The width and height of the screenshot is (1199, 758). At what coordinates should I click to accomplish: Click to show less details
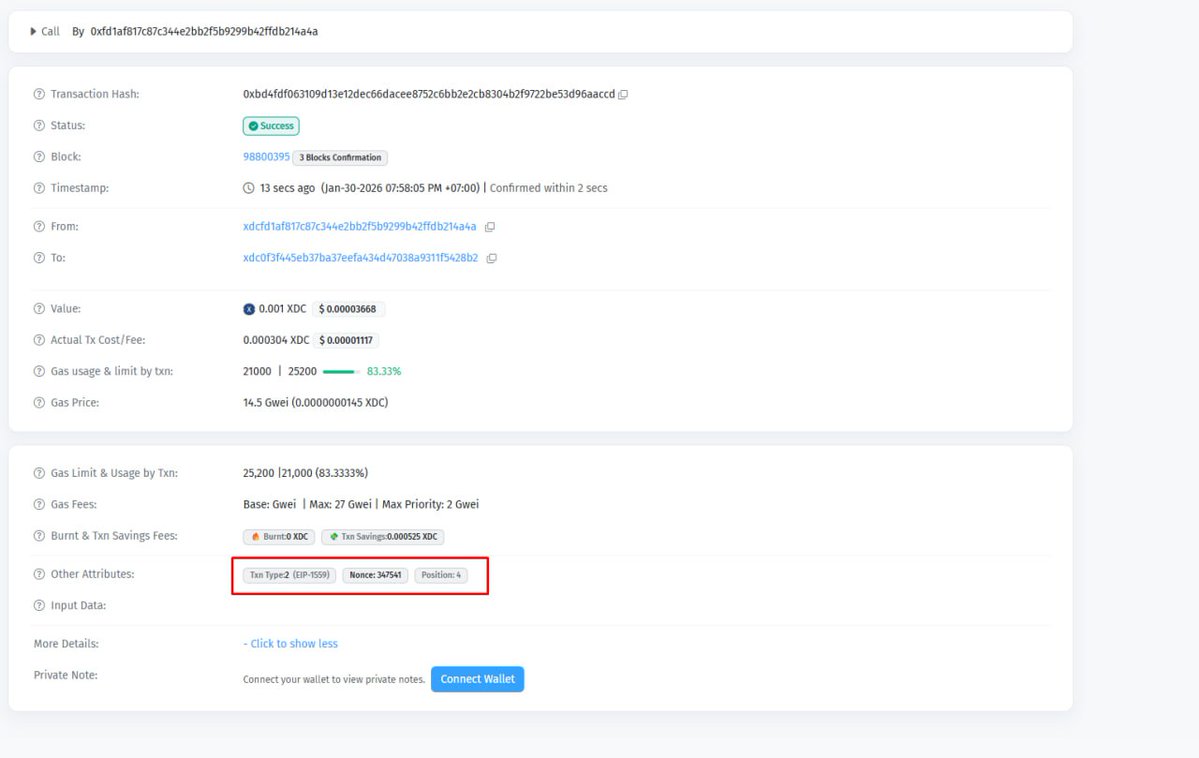291,644
